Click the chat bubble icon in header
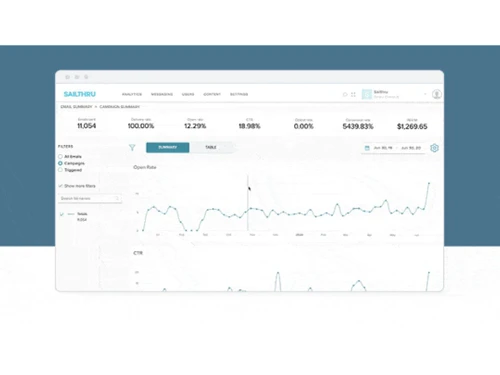Screen dimensions: 500x375 (345, 94)
